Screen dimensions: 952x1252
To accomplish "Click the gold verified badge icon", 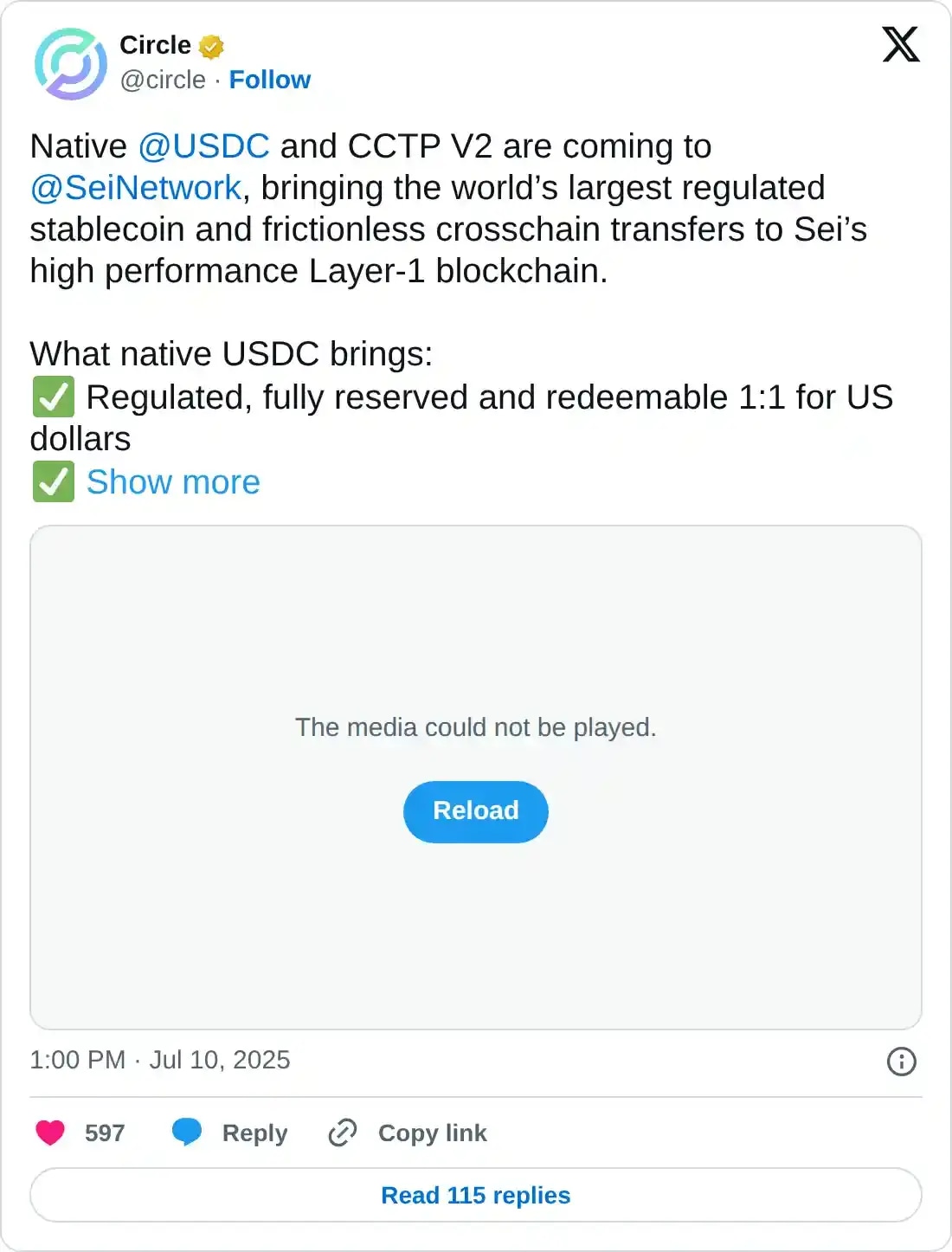I will pyautogui.click(x=211, y=46).
